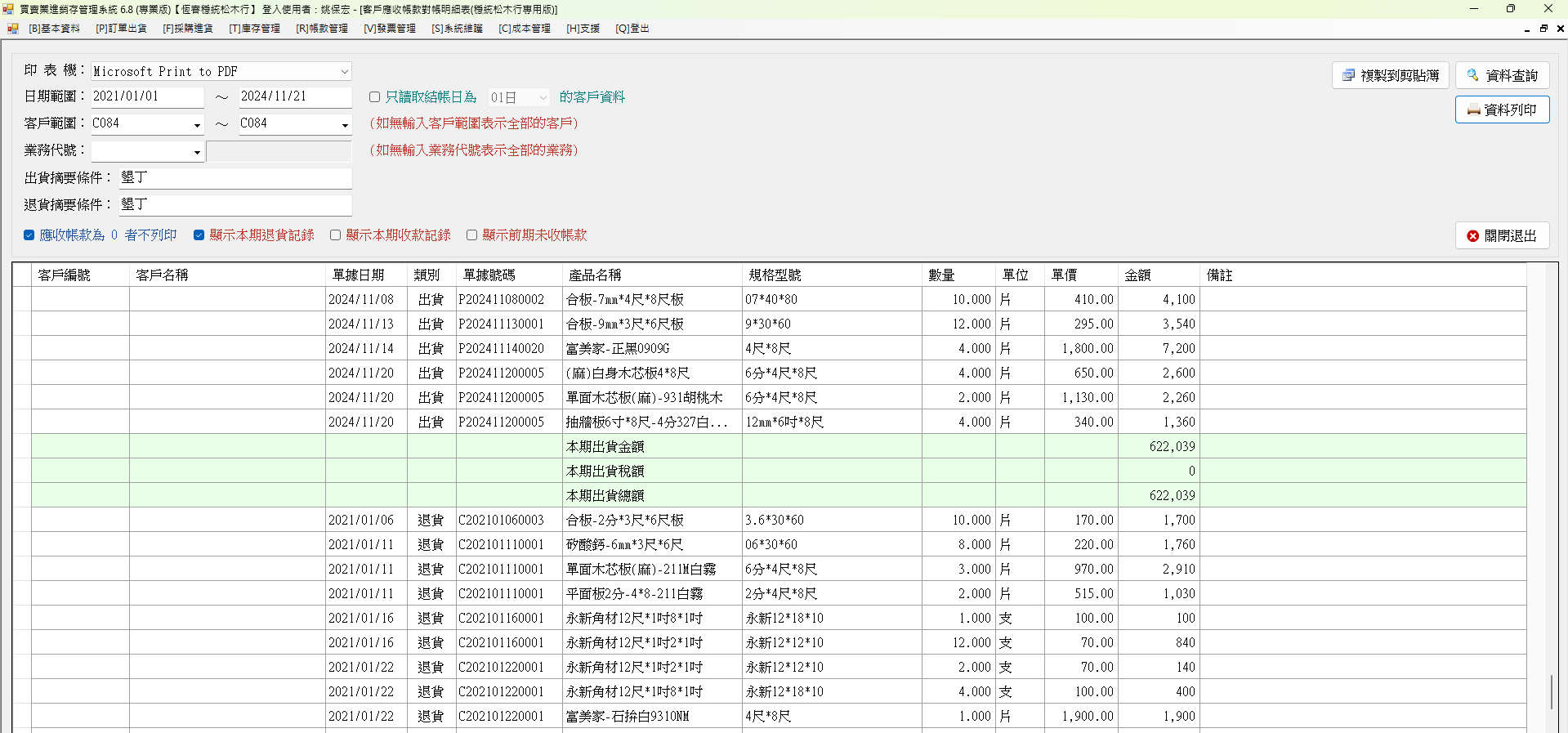Click the copy-to-clipboard icon
Screen dimensions: 1568x733
[x=1348, y=75]
